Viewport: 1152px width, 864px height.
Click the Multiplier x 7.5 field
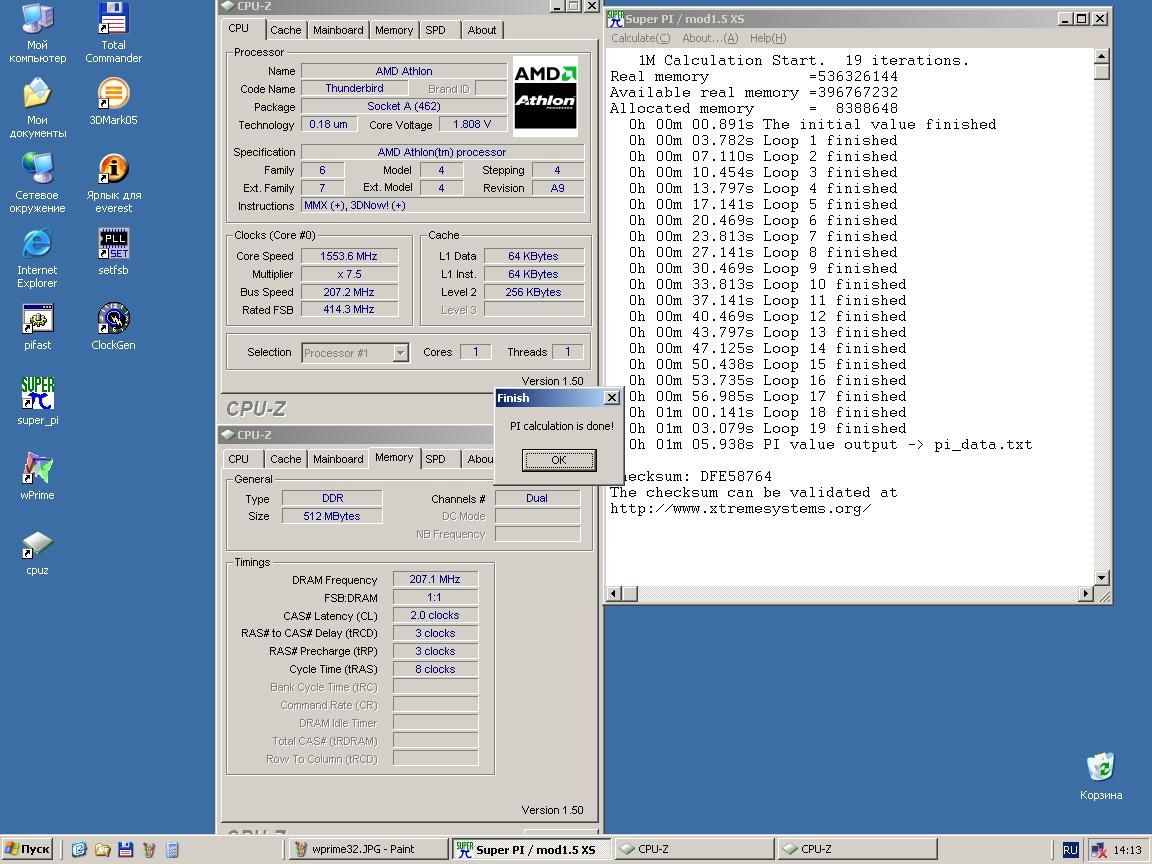349,274
